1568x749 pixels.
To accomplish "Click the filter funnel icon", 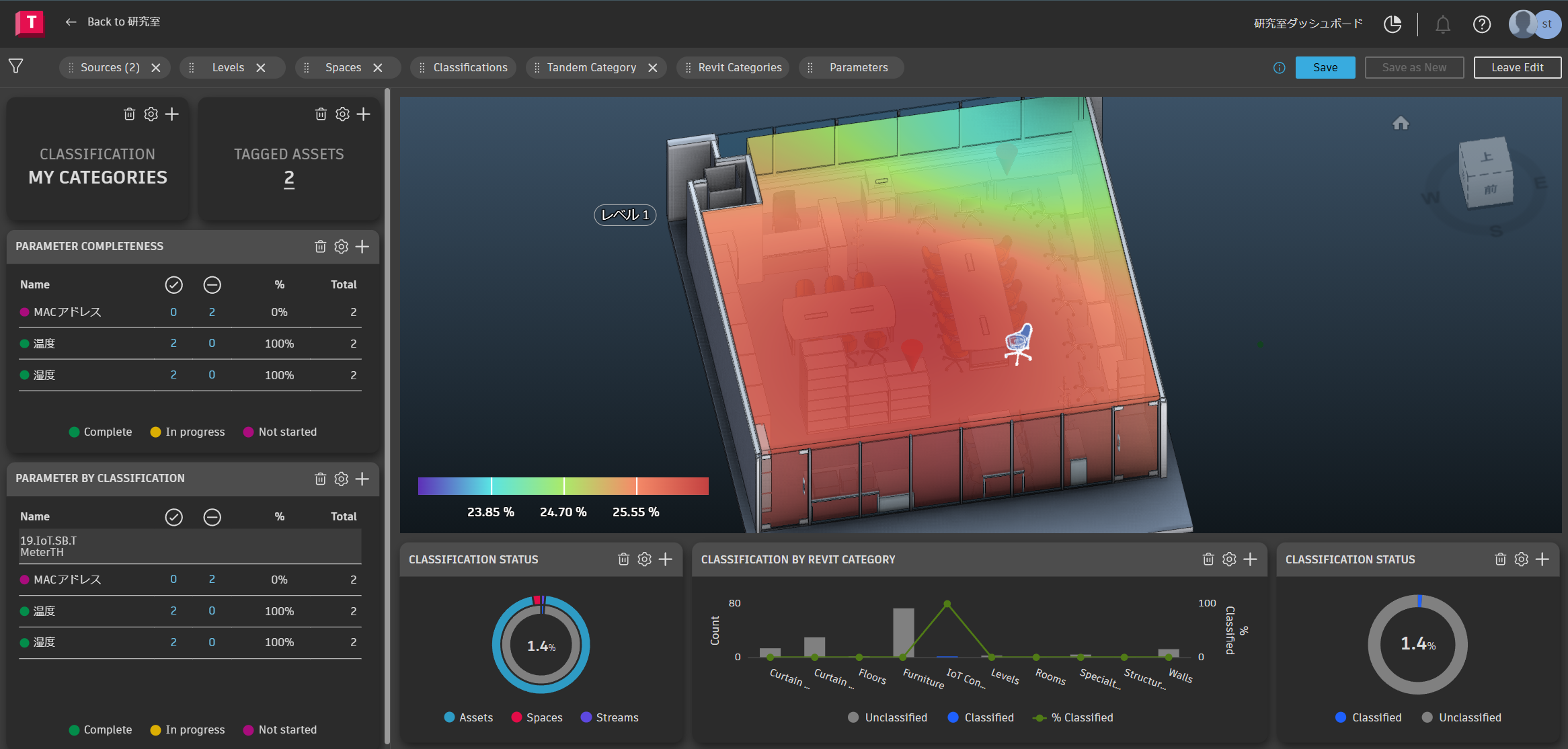I will (x=16, y=66).
